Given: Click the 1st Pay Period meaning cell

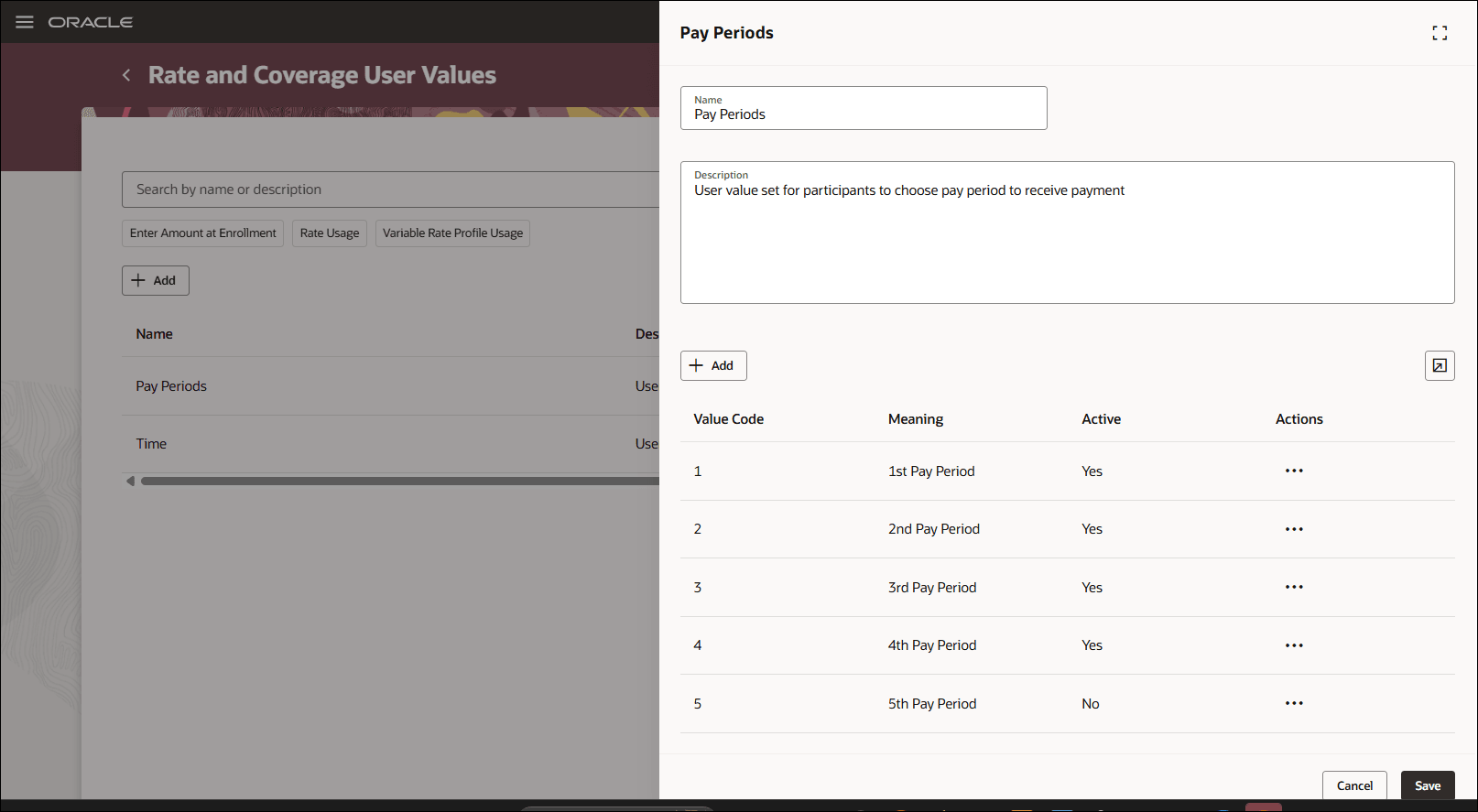Looking at the screenshot, I should pos(931,471).
